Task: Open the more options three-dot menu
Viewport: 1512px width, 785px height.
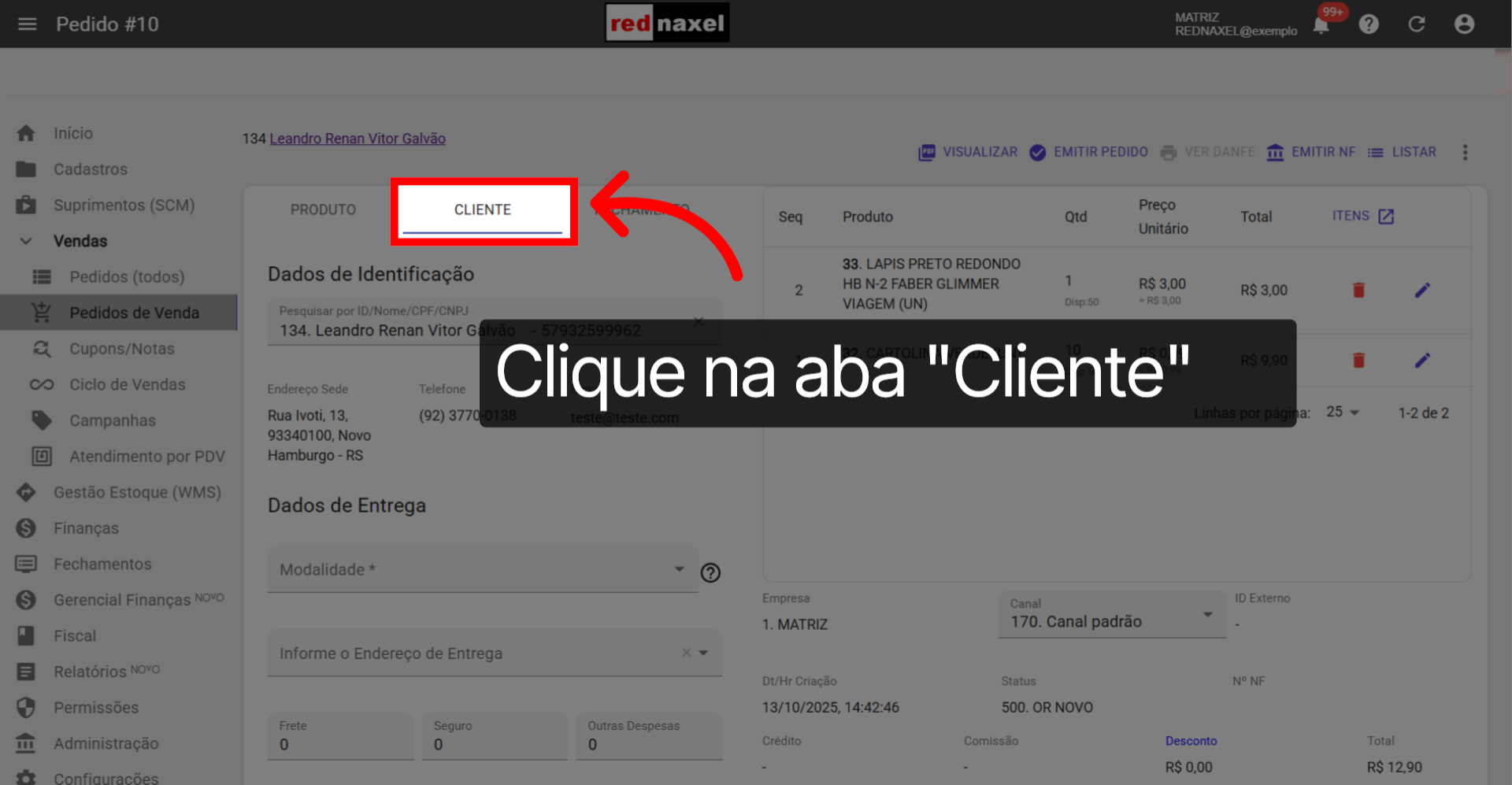Action: (x=1465, y=152)
